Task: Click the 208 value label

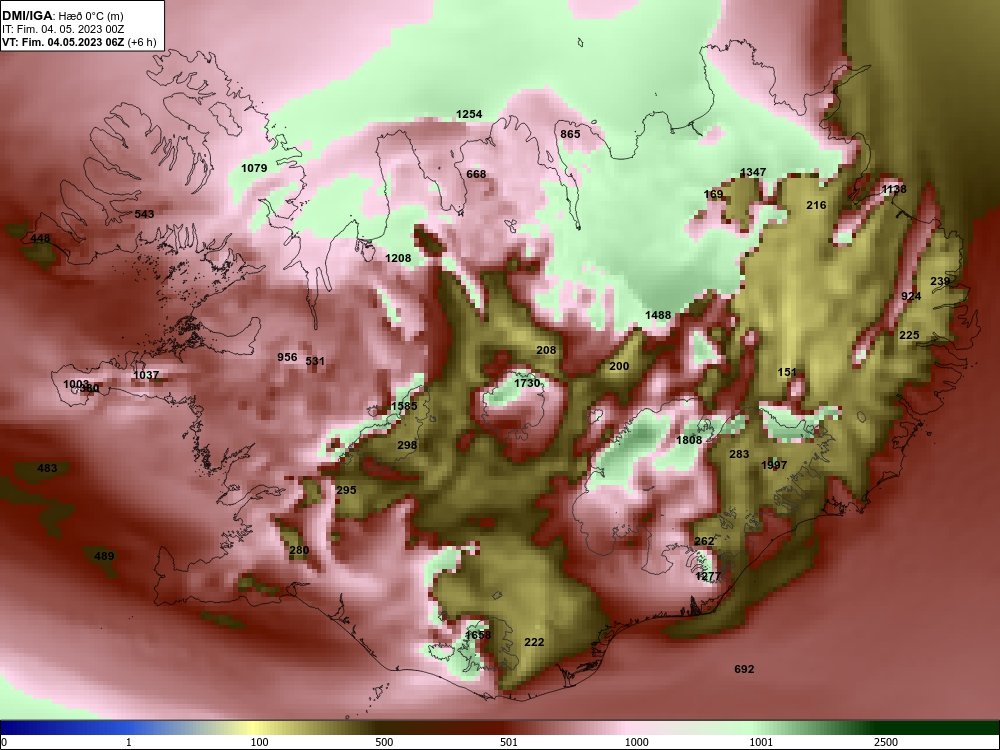Action: (546, 350)
